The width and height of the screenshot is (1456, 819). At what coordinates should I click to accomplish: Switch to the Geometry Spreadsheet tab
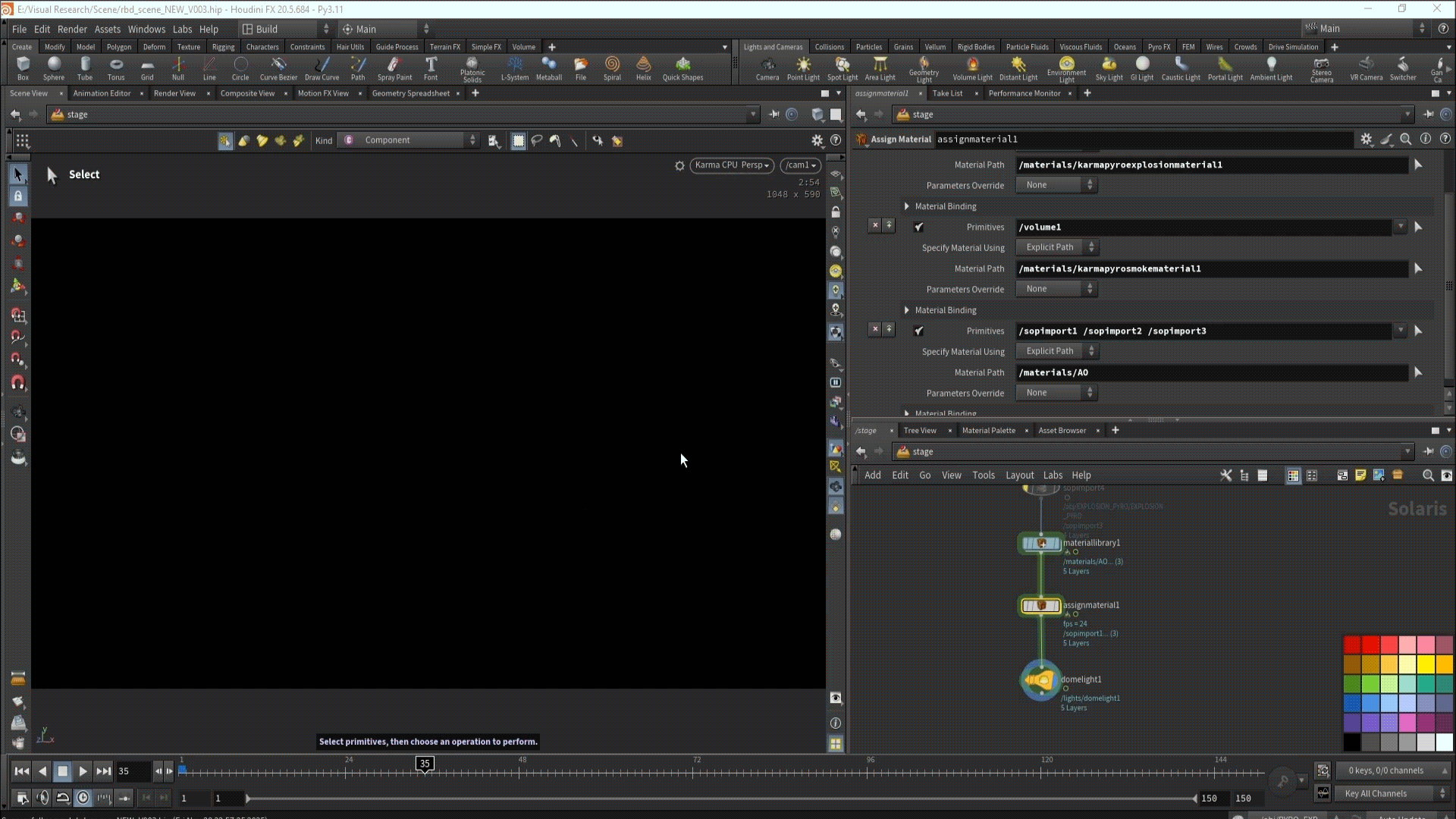pos(410,93)
